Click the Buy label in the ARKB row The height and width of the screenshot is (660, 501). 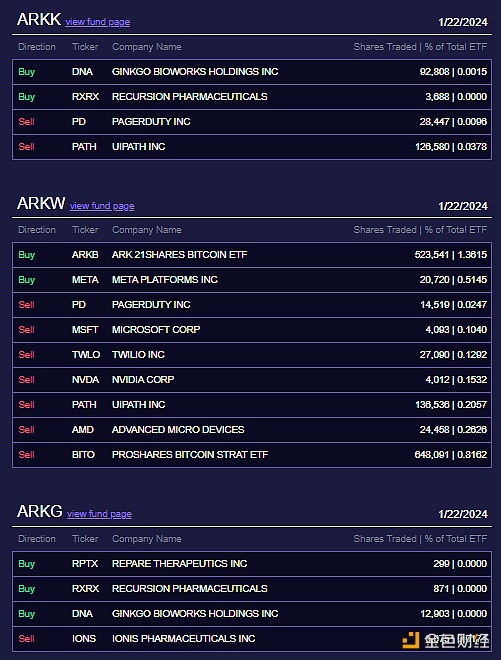pos(27,255)
